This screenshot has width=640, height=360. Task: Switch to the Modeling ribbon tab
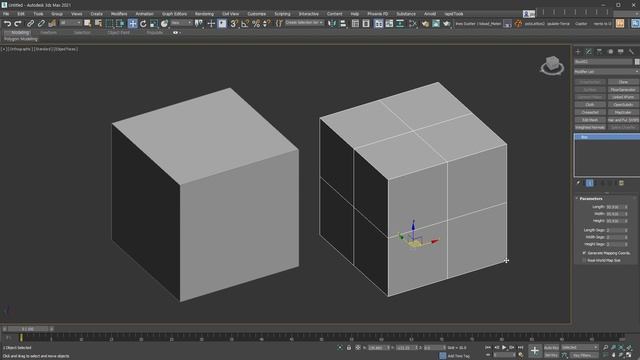click(x=20, y=33)
